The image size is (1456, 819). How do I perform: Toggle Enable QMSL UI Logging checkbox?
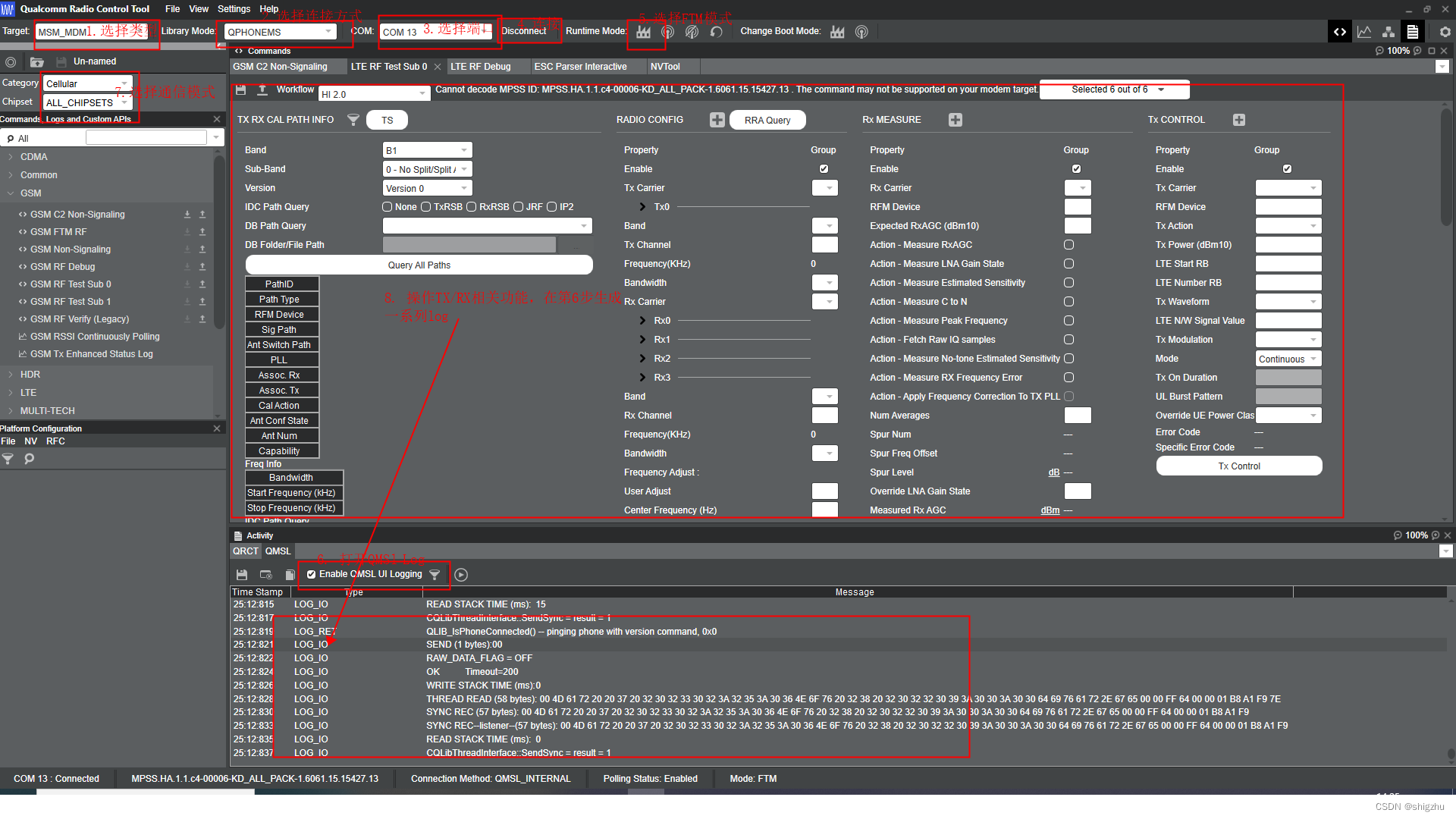coord(311,575)
